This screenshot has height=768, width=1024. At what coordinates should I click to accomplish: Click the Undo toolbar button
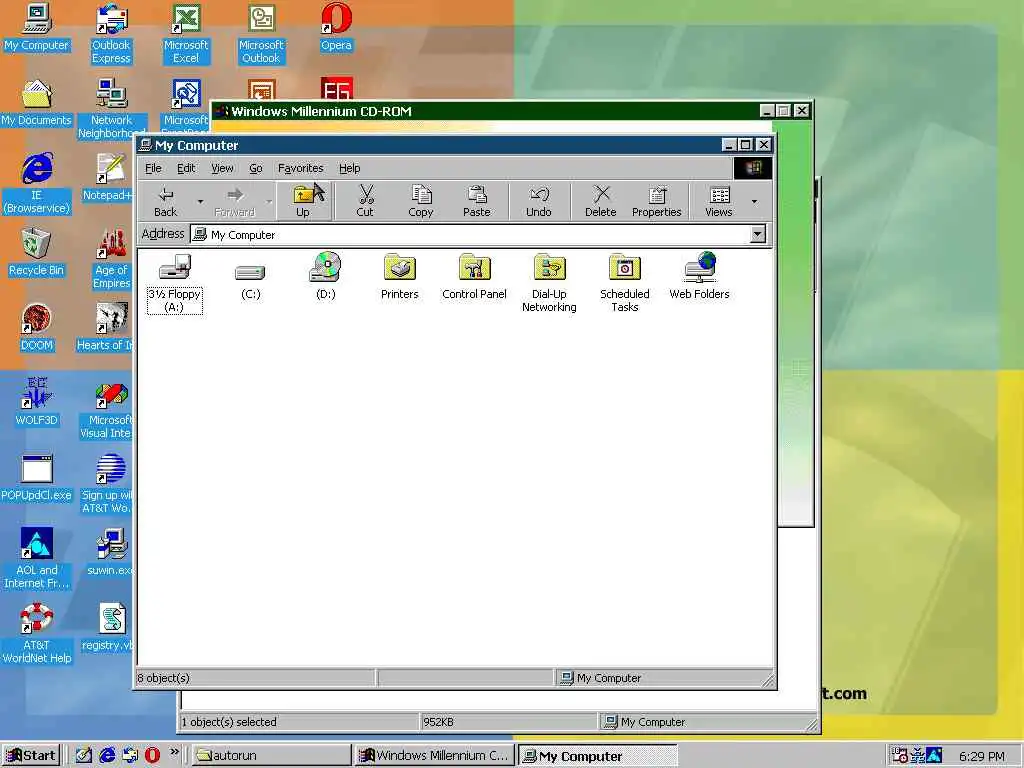tap(539, 202)
